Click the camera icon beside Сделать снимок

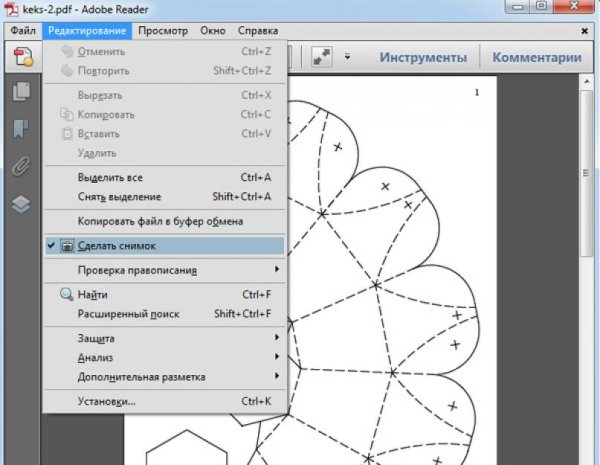(67, 245)
